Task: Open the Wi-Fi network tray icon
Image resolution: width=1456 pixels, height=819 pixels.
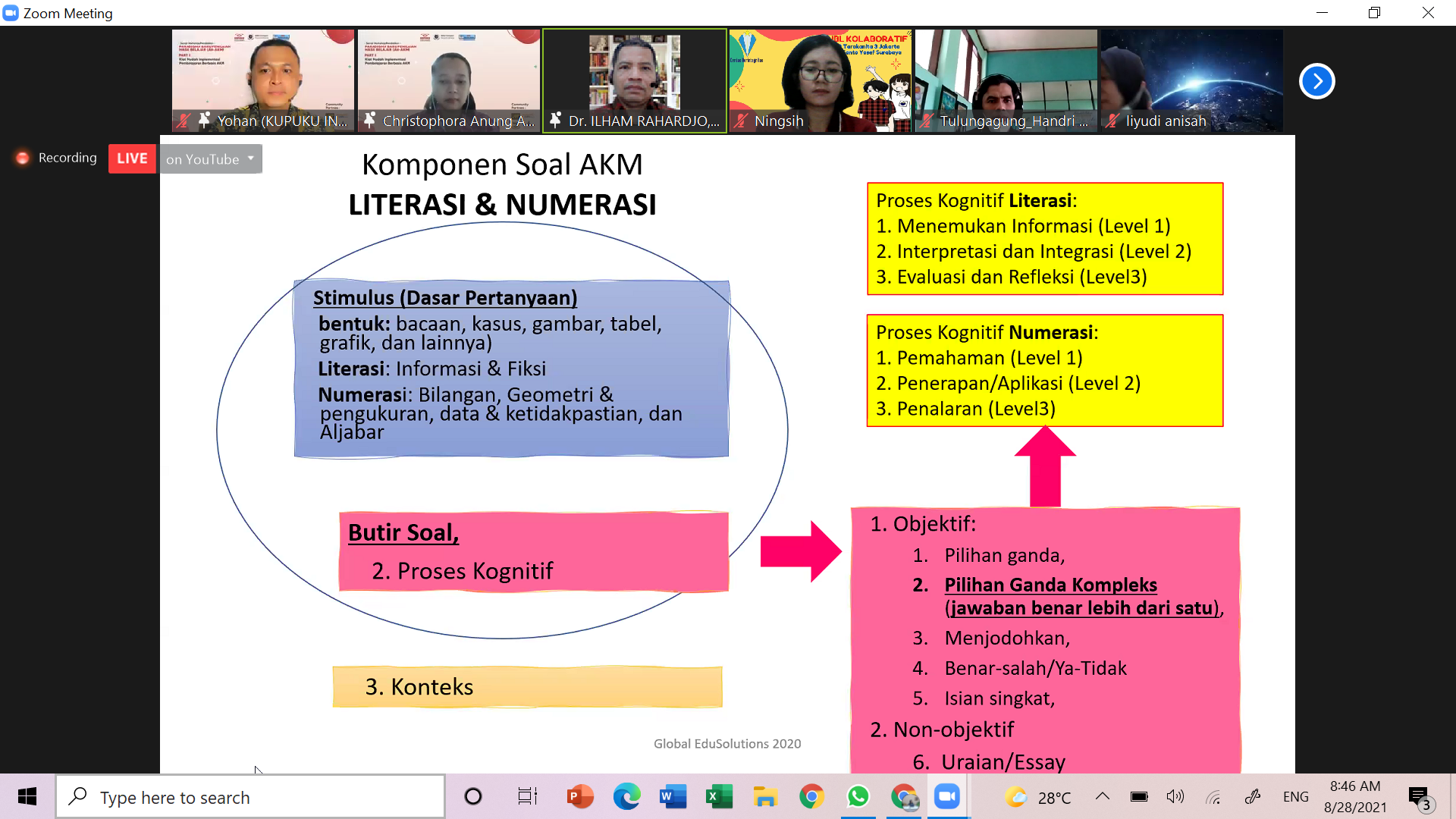Action: click(1213, 796)
